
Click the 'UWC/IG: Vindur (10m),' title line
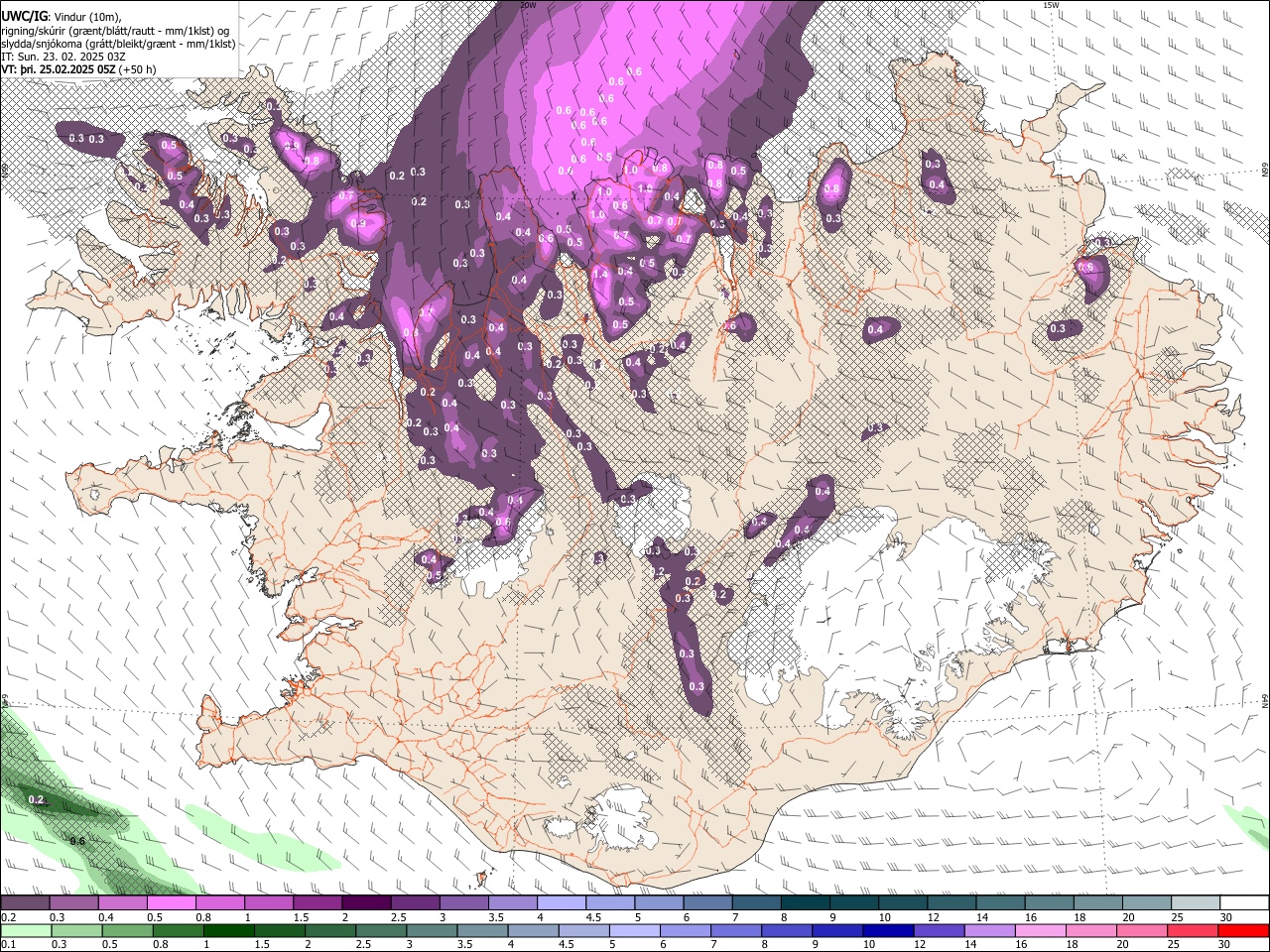[x=61, y=16]
